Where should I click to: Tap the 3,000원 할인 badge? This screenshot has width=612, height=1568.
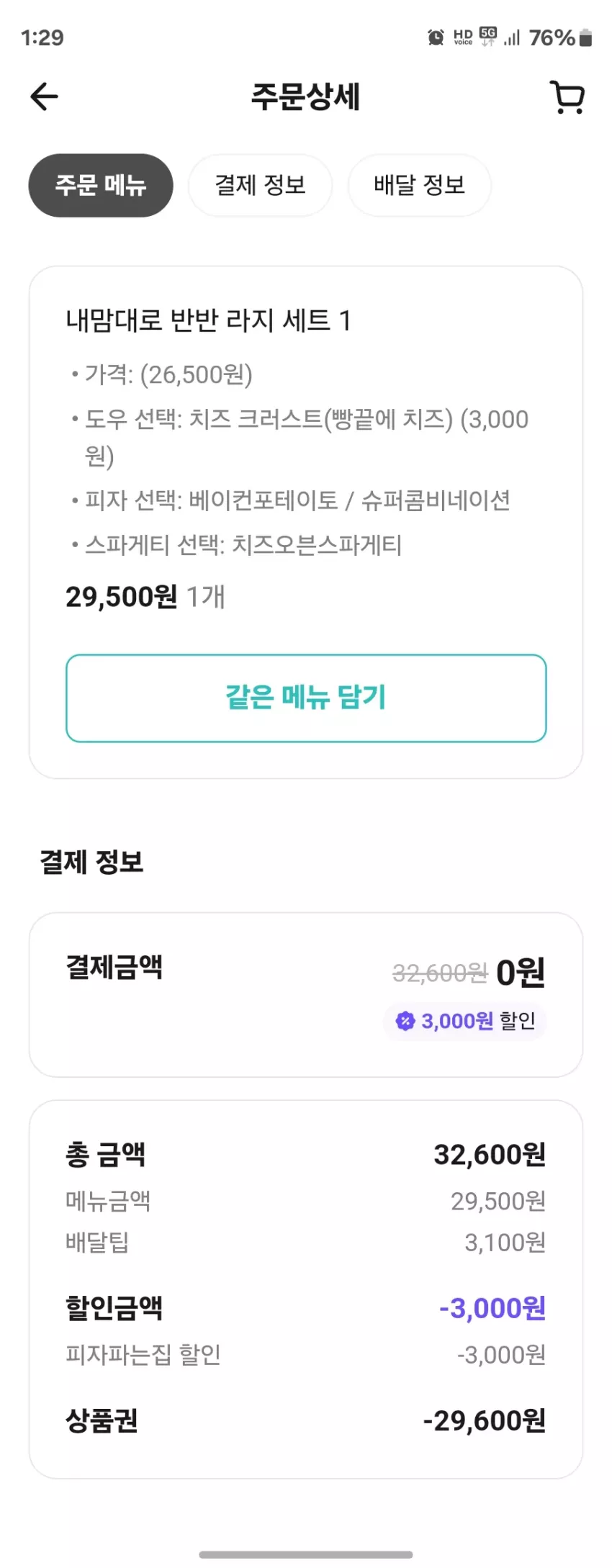(465, 1021)
